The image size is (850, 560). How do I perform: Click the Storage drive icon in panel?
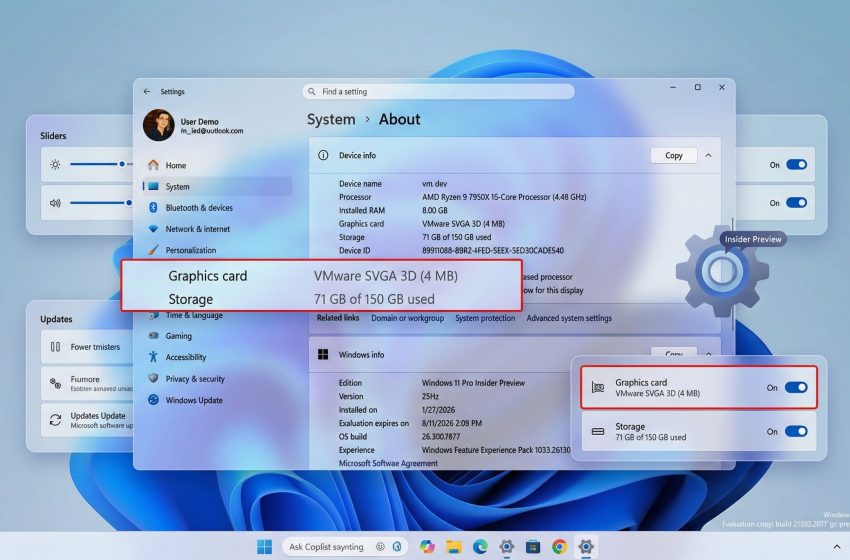tap(598, 432)
